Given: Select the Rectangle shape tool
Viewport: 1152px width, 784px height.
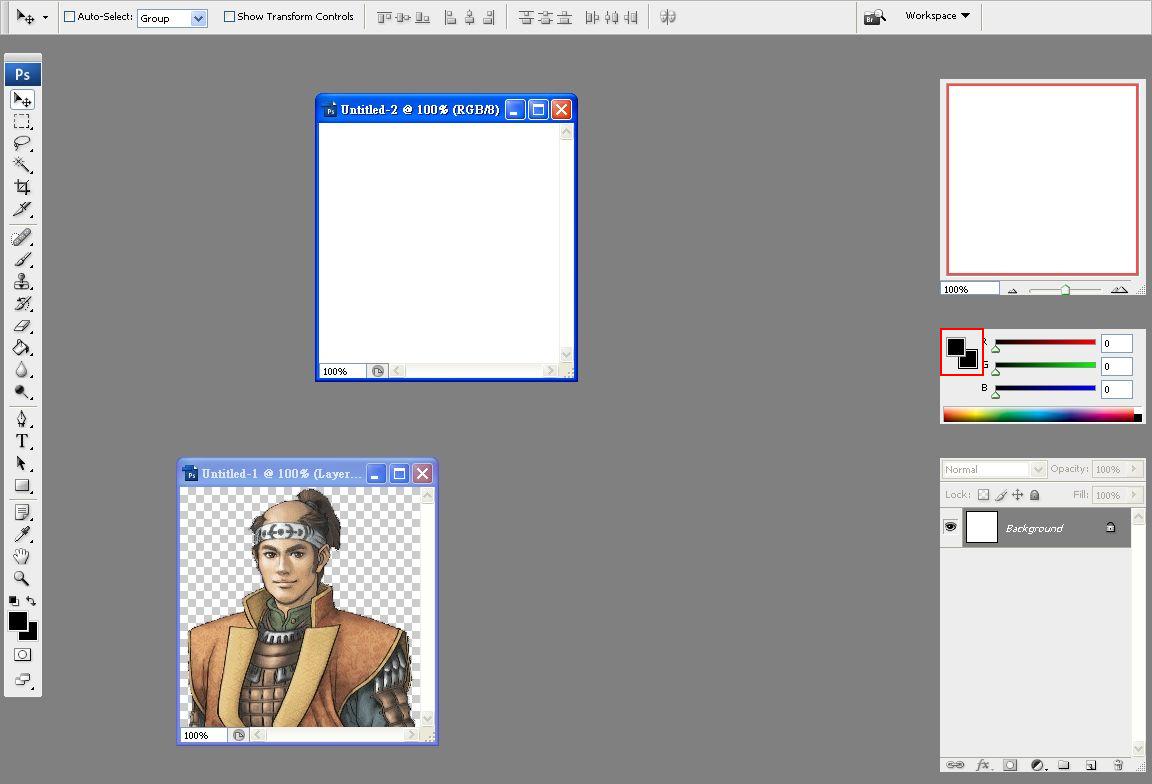Looking at the screenshot, I should pos(22,485).
